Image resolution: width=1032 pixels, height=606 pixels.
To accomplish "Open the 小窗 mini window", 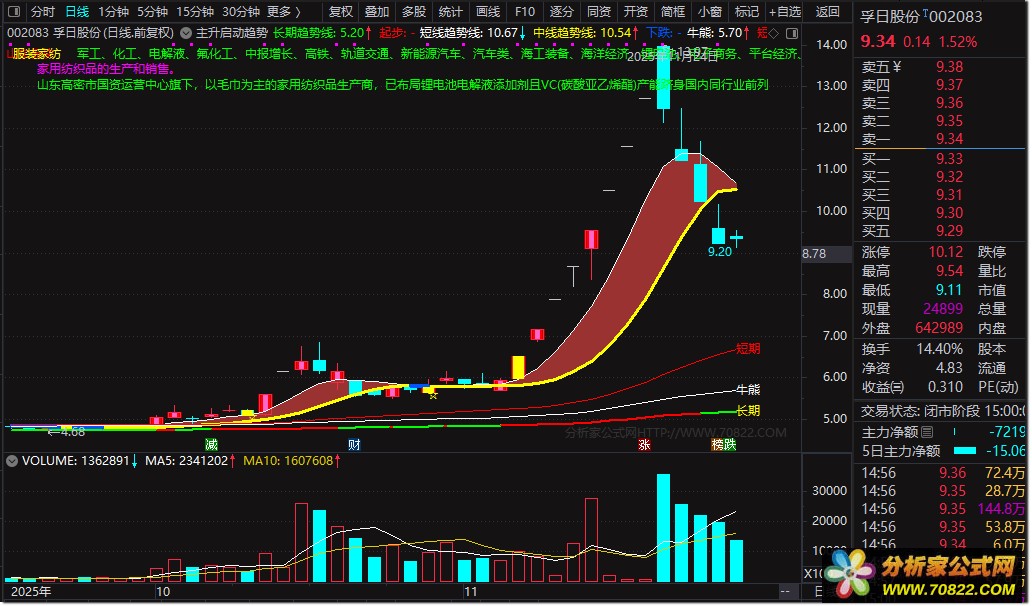I will (x=710, y=12).
